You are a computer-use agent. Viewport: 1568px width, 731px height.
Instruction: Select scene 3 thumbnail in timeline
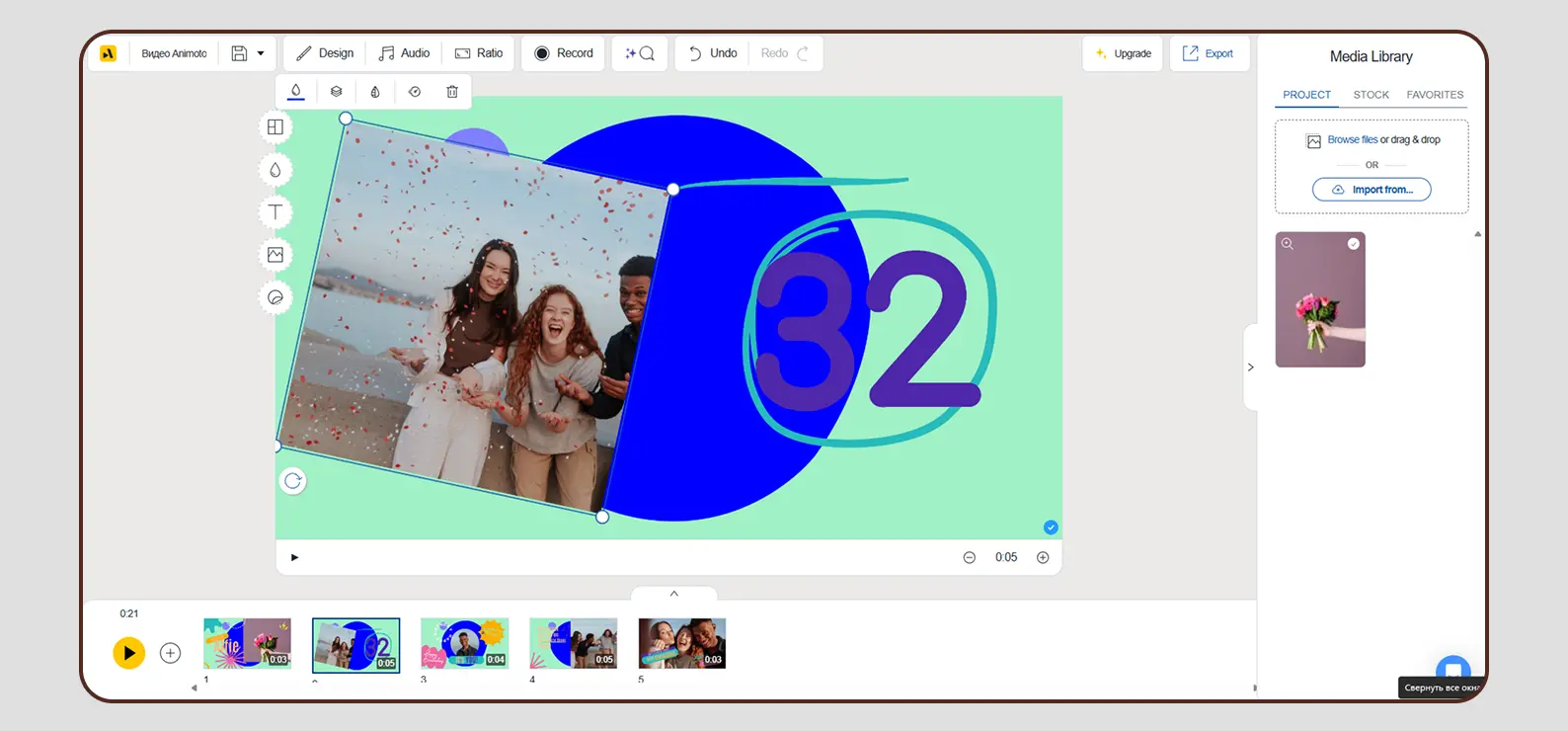[465, 644]
